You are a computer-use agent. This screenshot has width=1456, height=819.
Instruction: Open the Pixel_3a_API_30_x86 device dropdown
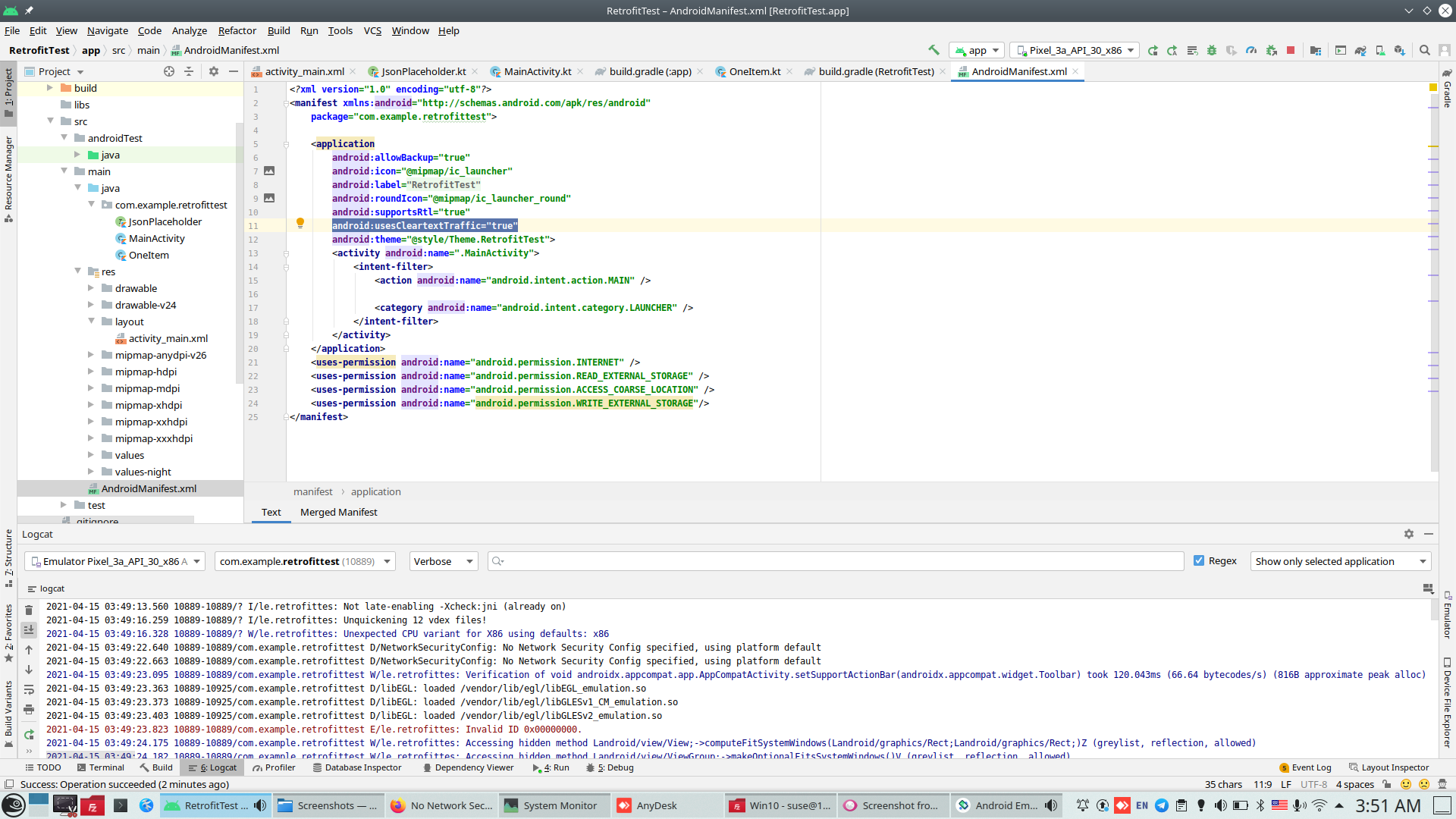[x=1075, y=50]
